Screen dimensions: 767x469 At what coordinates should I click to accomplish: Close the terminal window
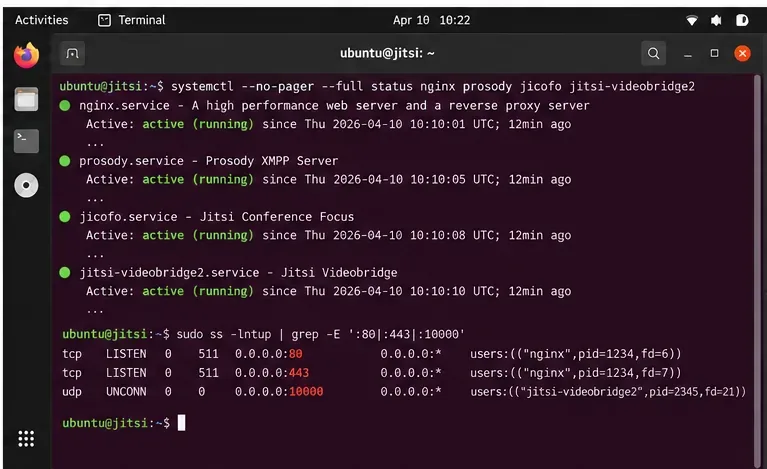click(742, 53)
